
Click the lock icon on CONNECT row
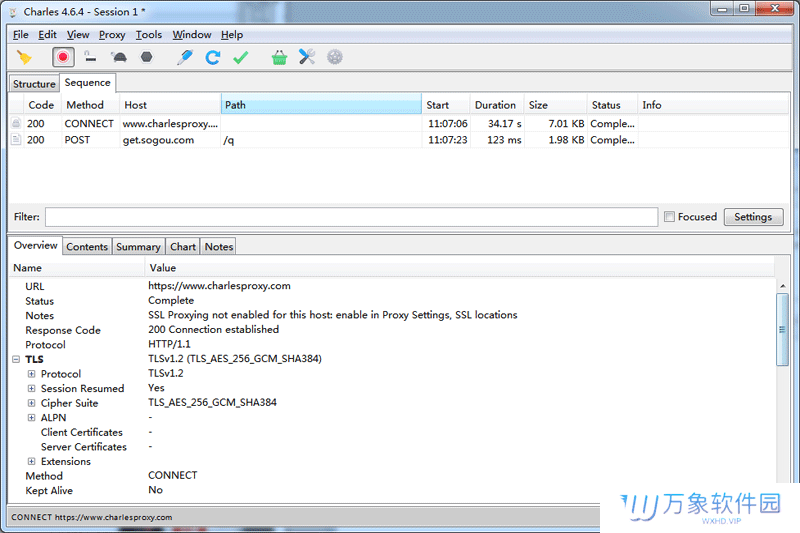click(x=16, y=123)
